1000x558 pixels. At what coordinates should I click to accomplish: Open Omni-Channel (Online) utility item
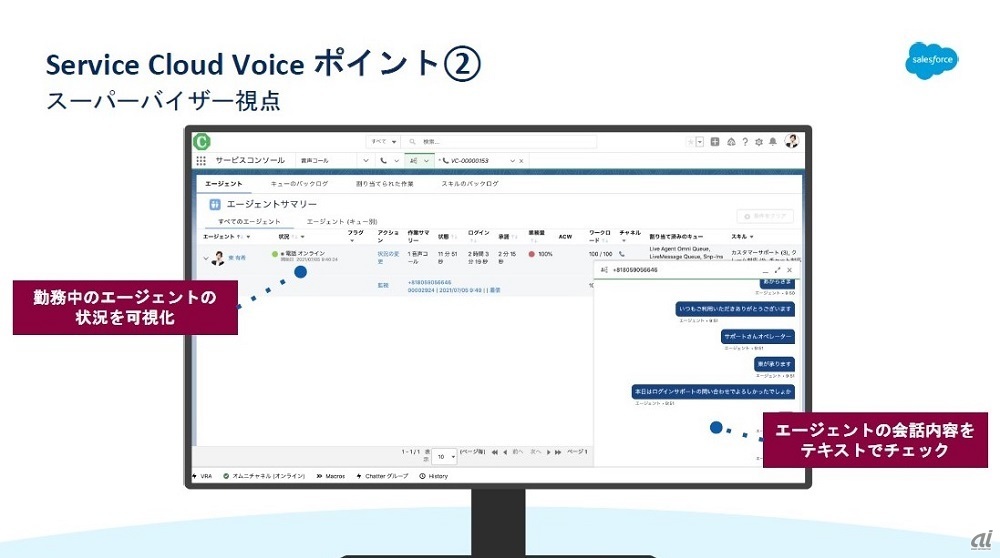click(264, 476)
